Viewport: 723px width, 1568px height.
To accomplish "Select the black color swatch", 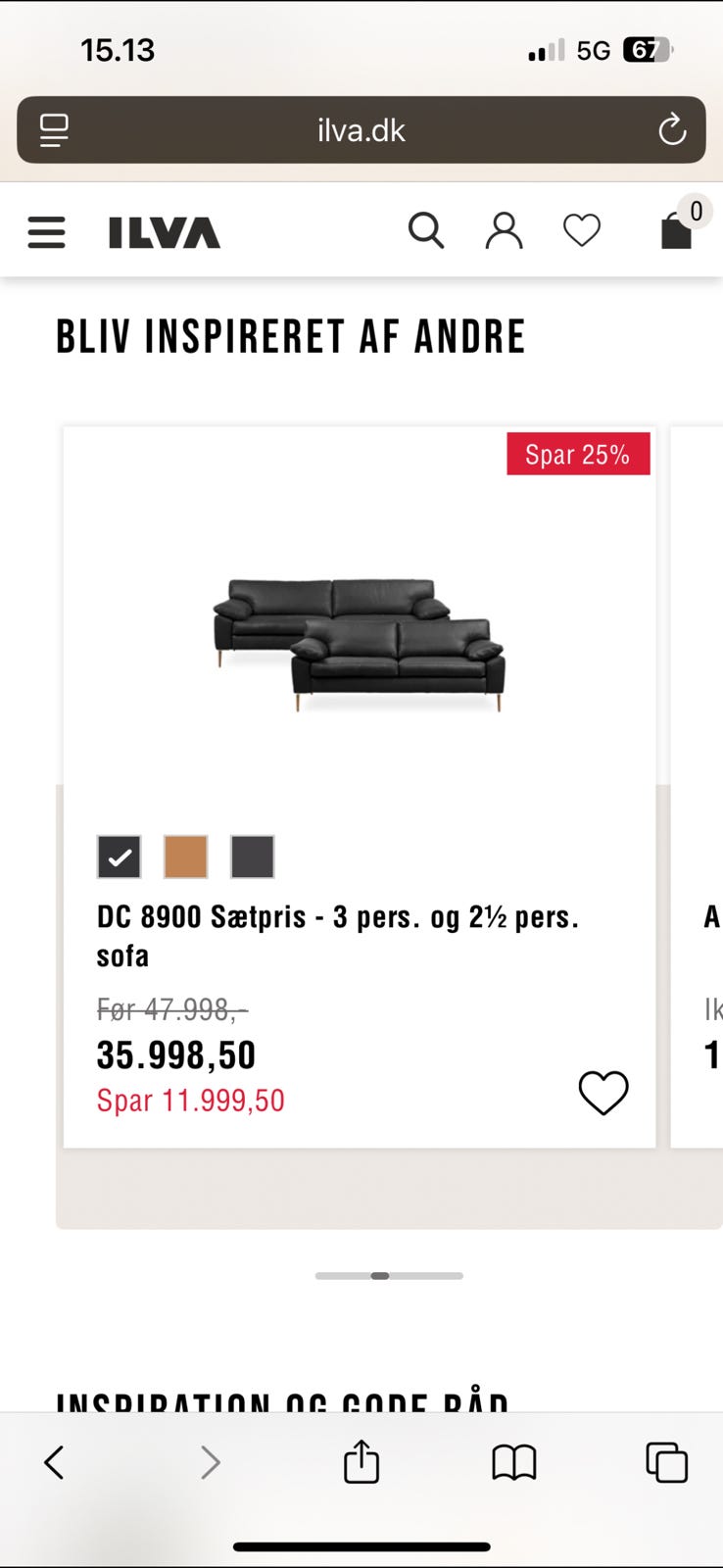I will [120, 857].
